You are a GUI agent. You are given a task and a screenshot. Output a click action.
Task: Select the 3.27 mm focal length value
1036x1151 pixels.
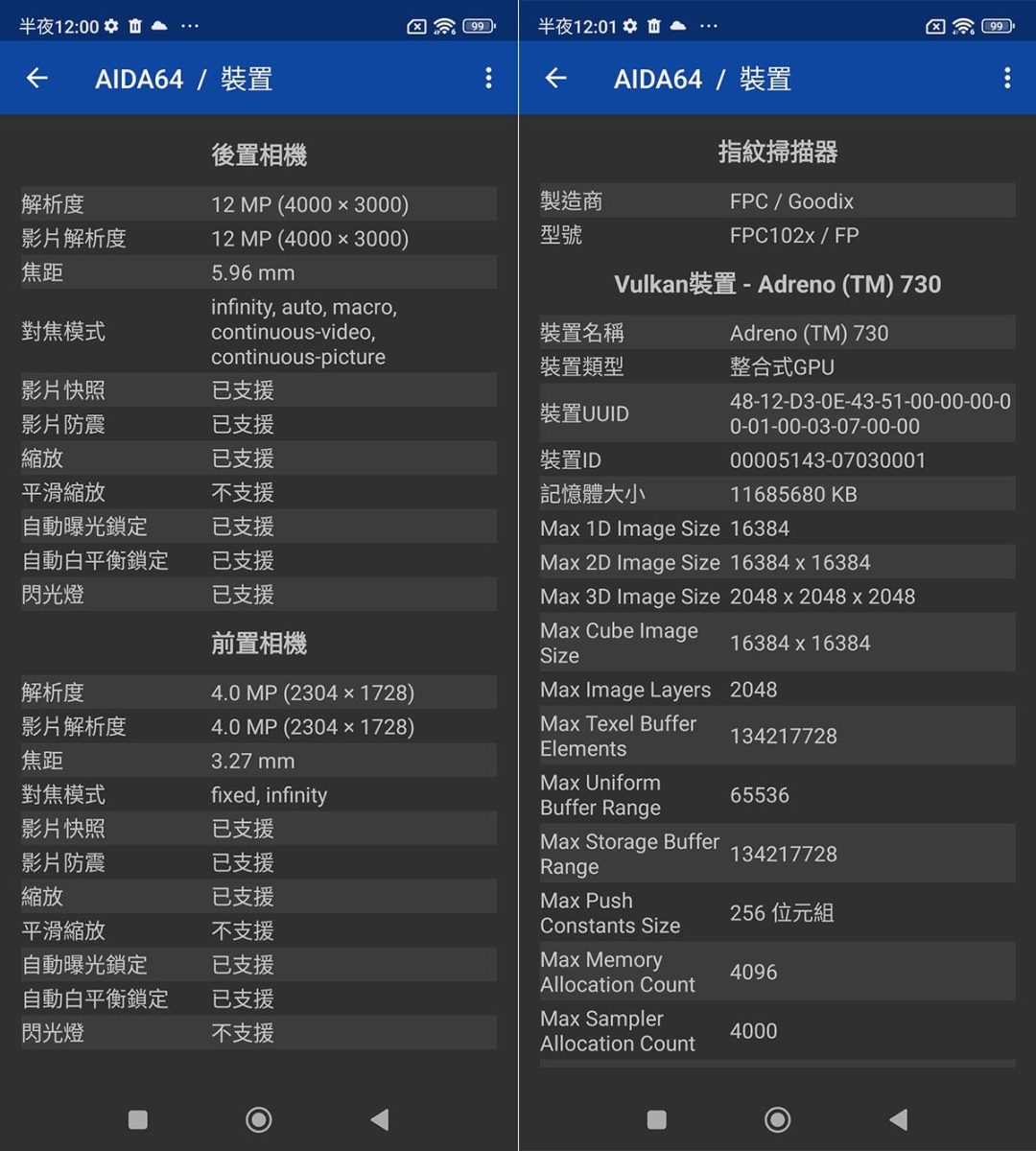point(253,761)
